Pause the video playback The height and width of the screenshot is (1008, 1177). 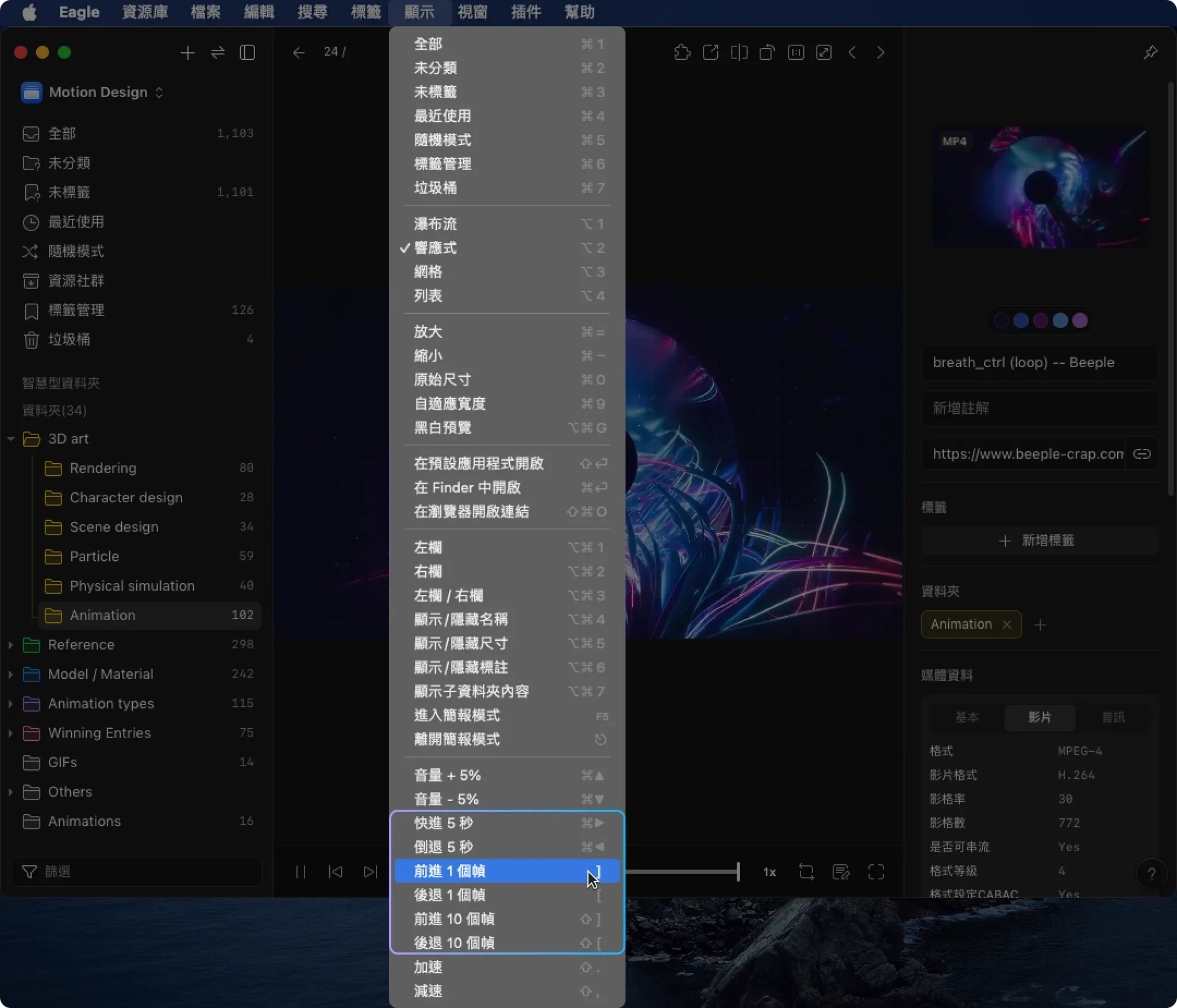click(301, 872)
